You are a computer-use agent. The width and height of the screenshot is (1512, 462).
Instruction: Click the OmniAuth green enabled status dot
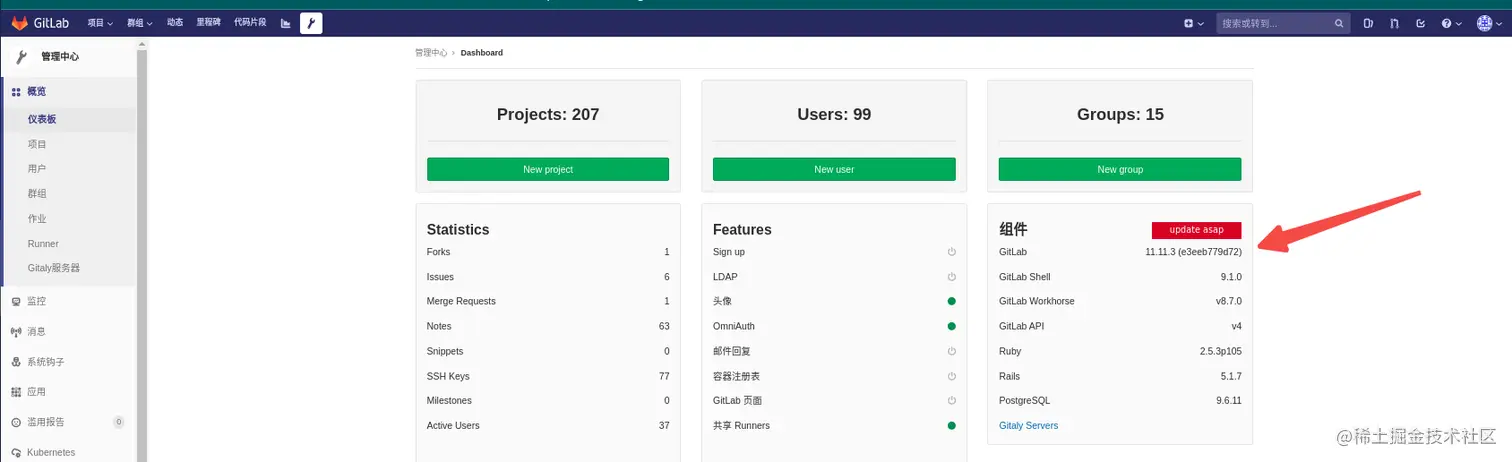pyautogui.click(x=951, y=326)
